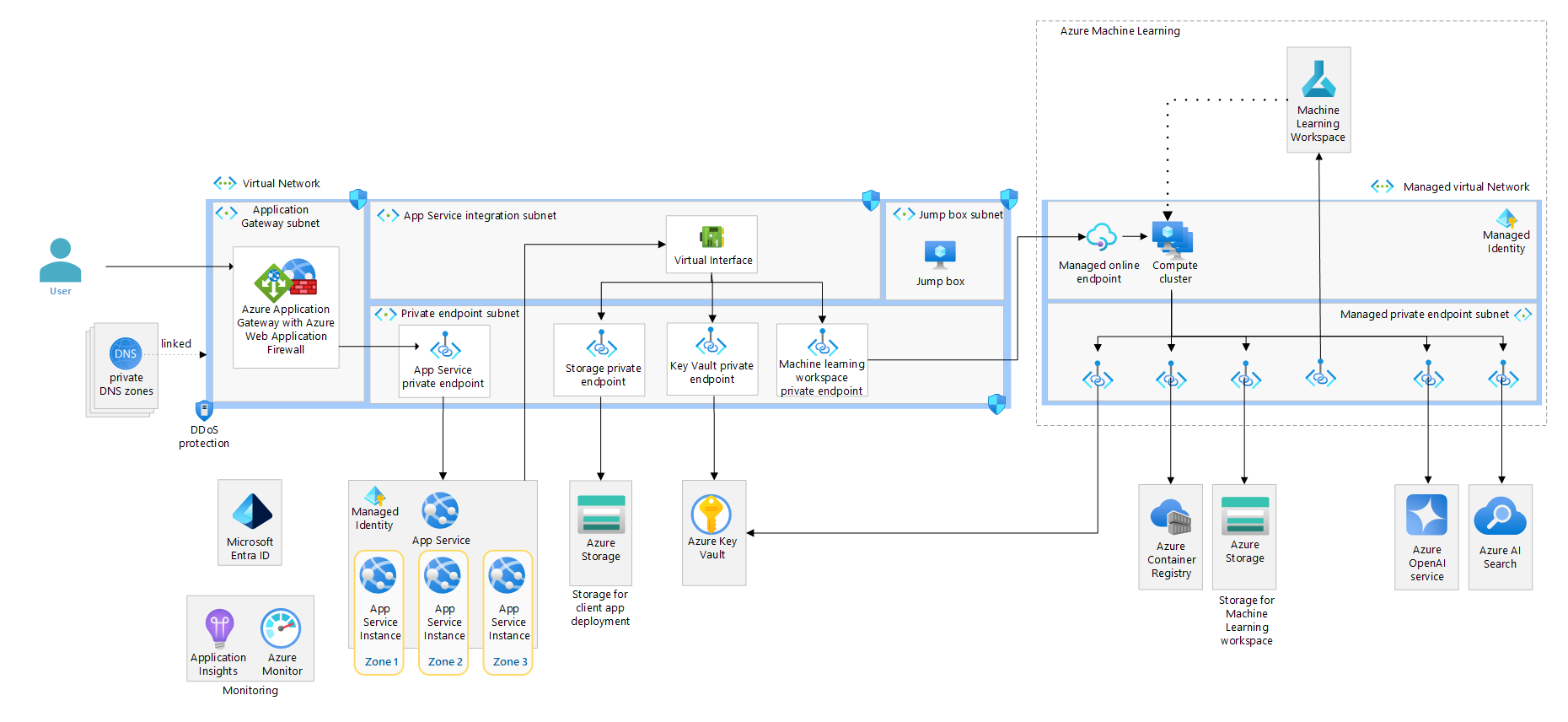This screenshot has height=722, width=1568.
Task: Click the Virtual Interface icon
Action: click(712, 237)
